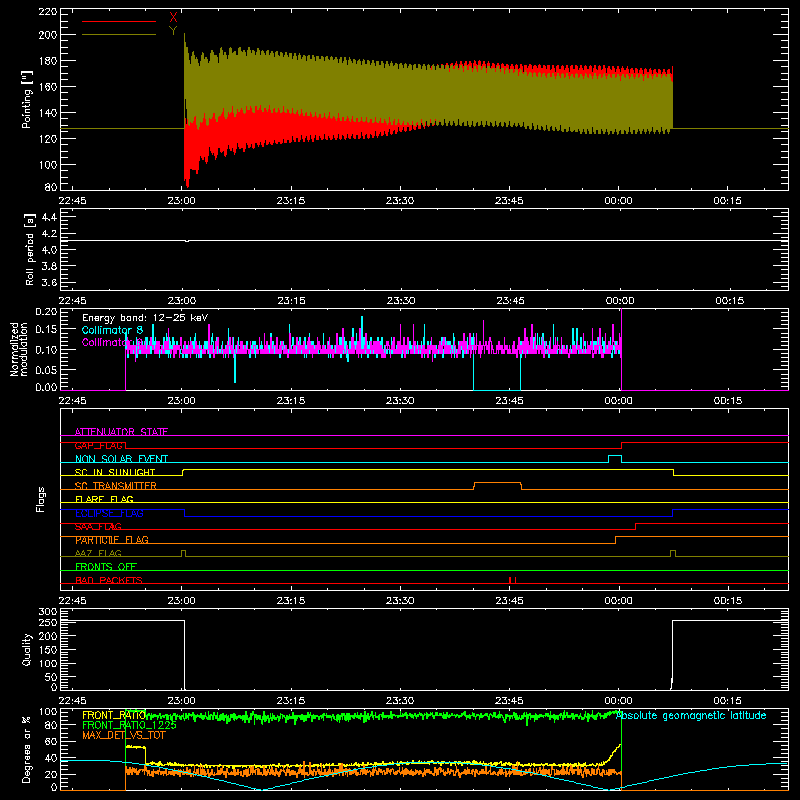Click the blue 'ECLIPSE_FLAG' label
800x800 pixels.
point(109,513)
